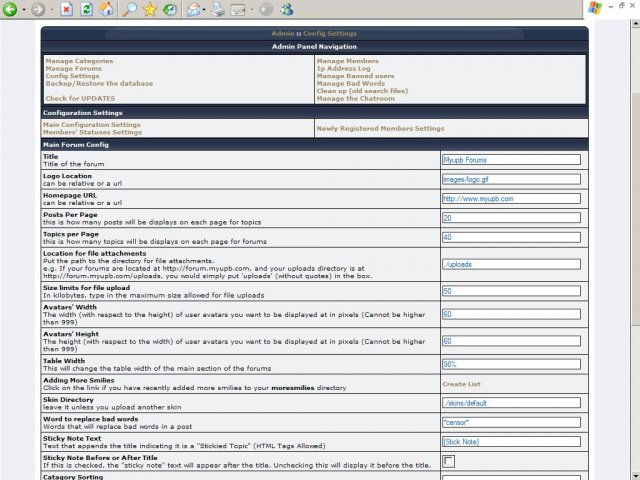This screenshot has height=480, width=640.
Task: Click the forum Title input field
Action: click(510, 159)
